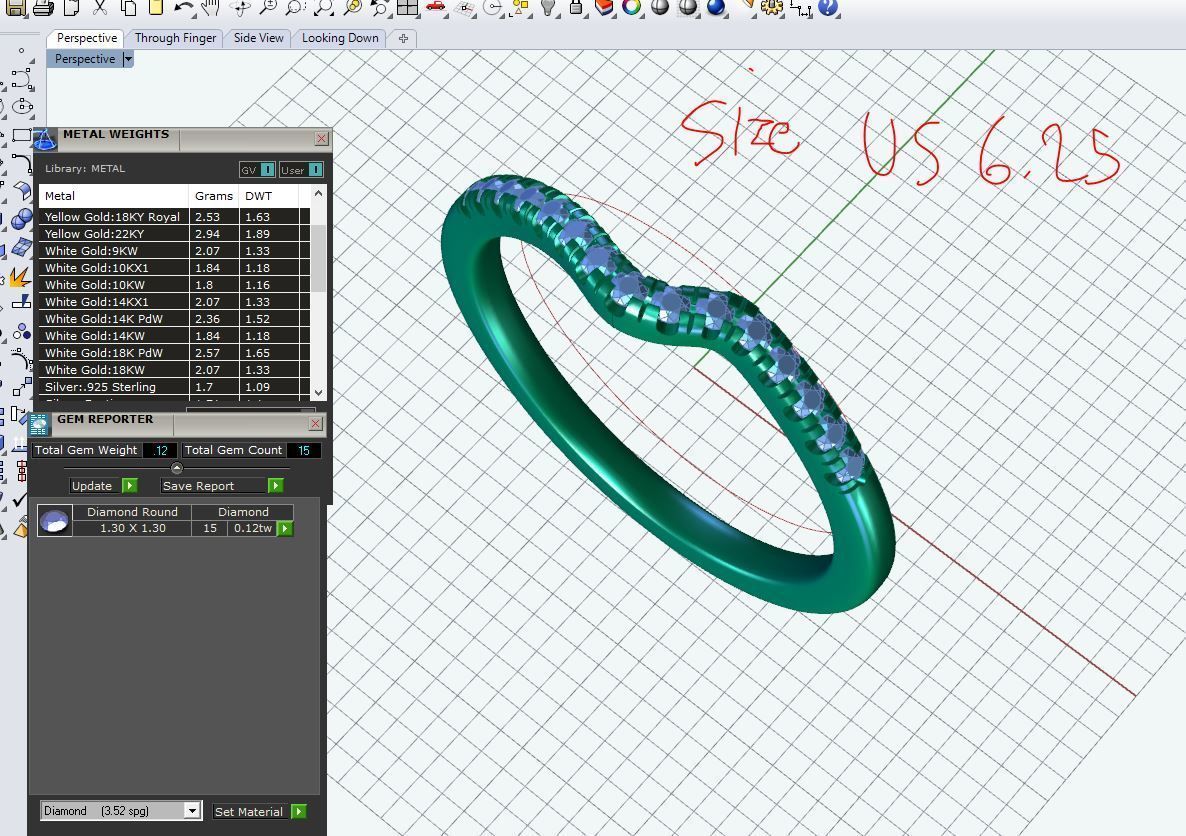Screen dimensions: 1186x836
Task: Click the Total Gem Weight value field
Action: click(x=160, y=450)
